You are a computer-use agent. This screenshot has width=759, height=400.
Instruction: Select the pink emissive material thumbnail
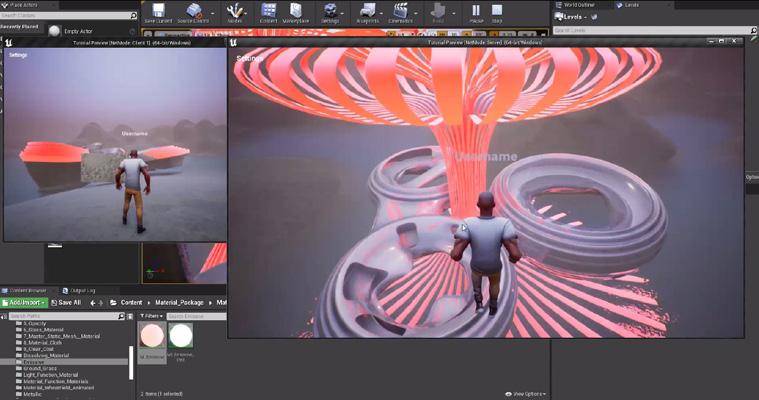click(x=152, y=337)
